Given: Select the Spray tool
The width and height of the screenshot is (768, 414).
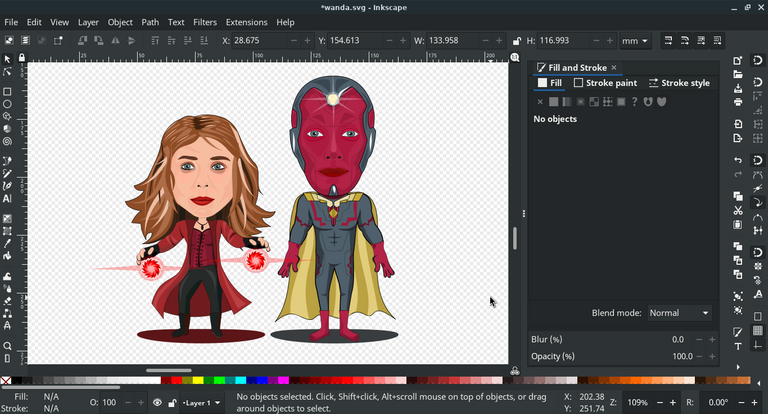Looking at the screenshot, I should pos(7,288).
